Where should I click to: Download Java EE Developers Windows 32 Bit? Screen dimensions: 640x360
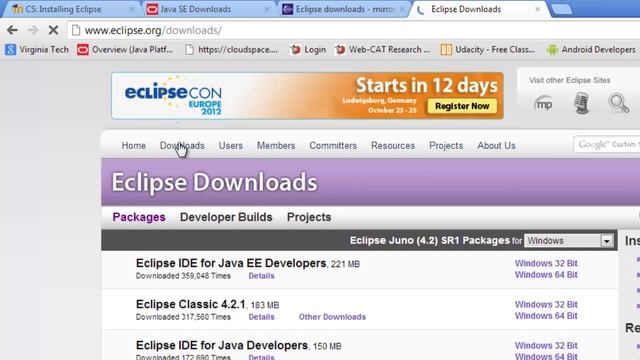pos(546,263)
